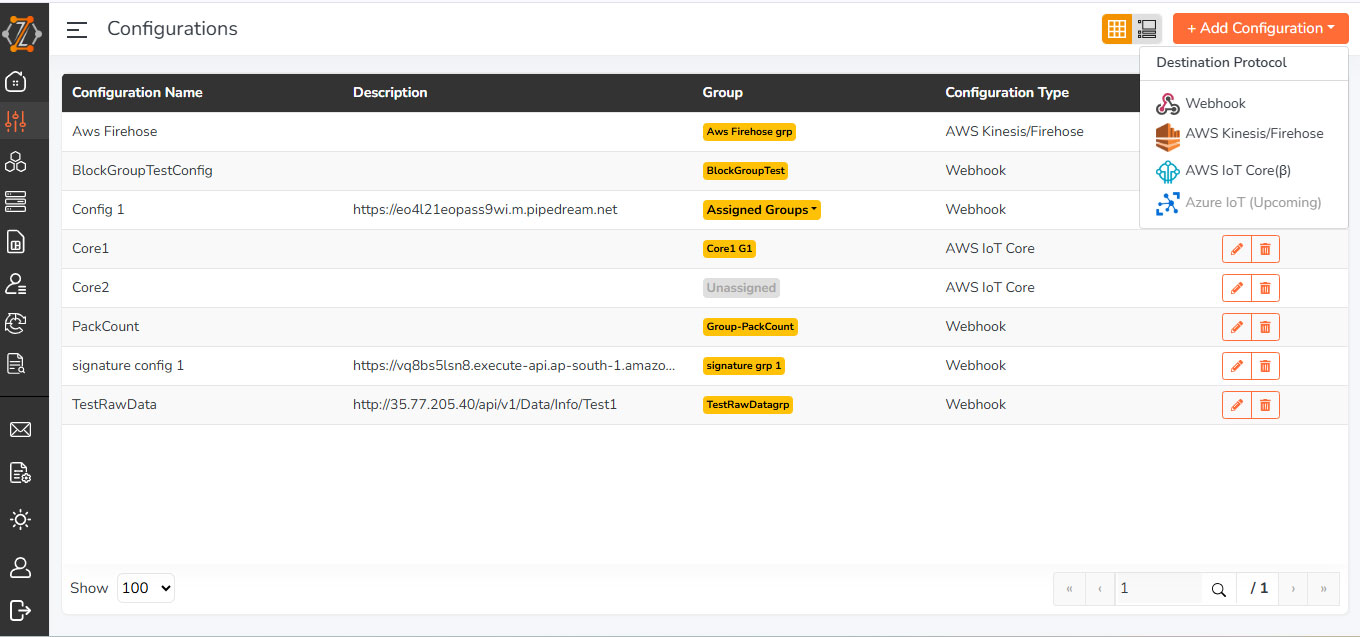
Task: Select Webhook destination protocol
Action: point(1215,104)
